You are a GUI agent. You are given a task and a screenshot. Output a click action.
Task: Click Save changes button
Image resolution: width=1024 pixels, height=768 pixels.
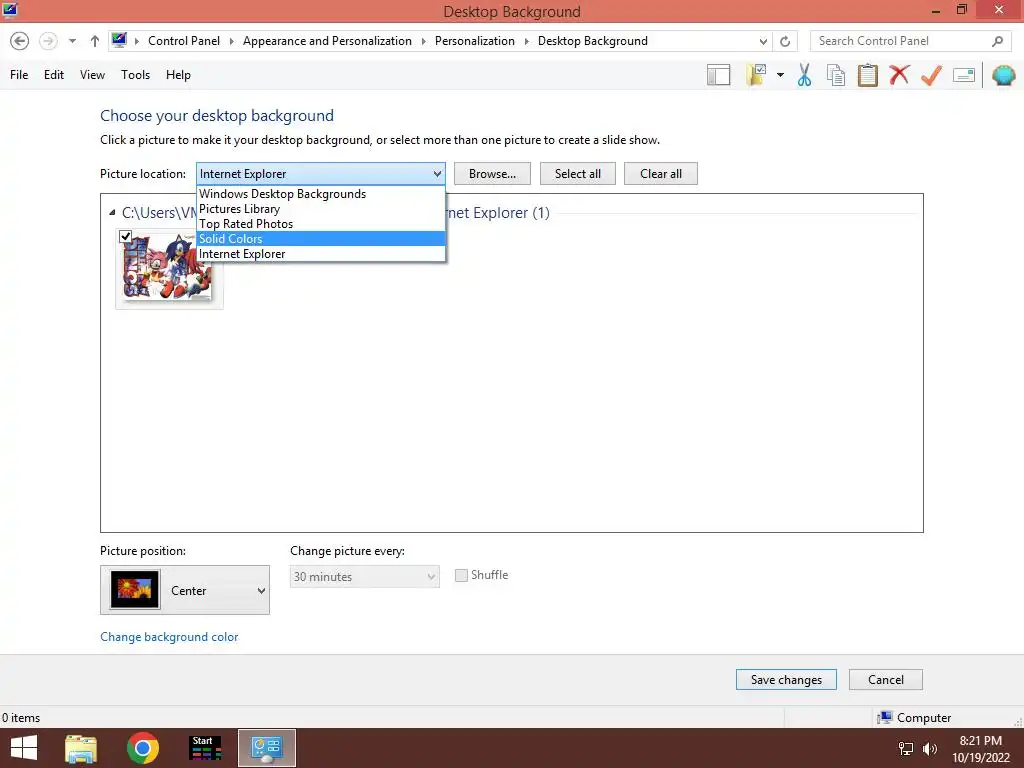786,680
